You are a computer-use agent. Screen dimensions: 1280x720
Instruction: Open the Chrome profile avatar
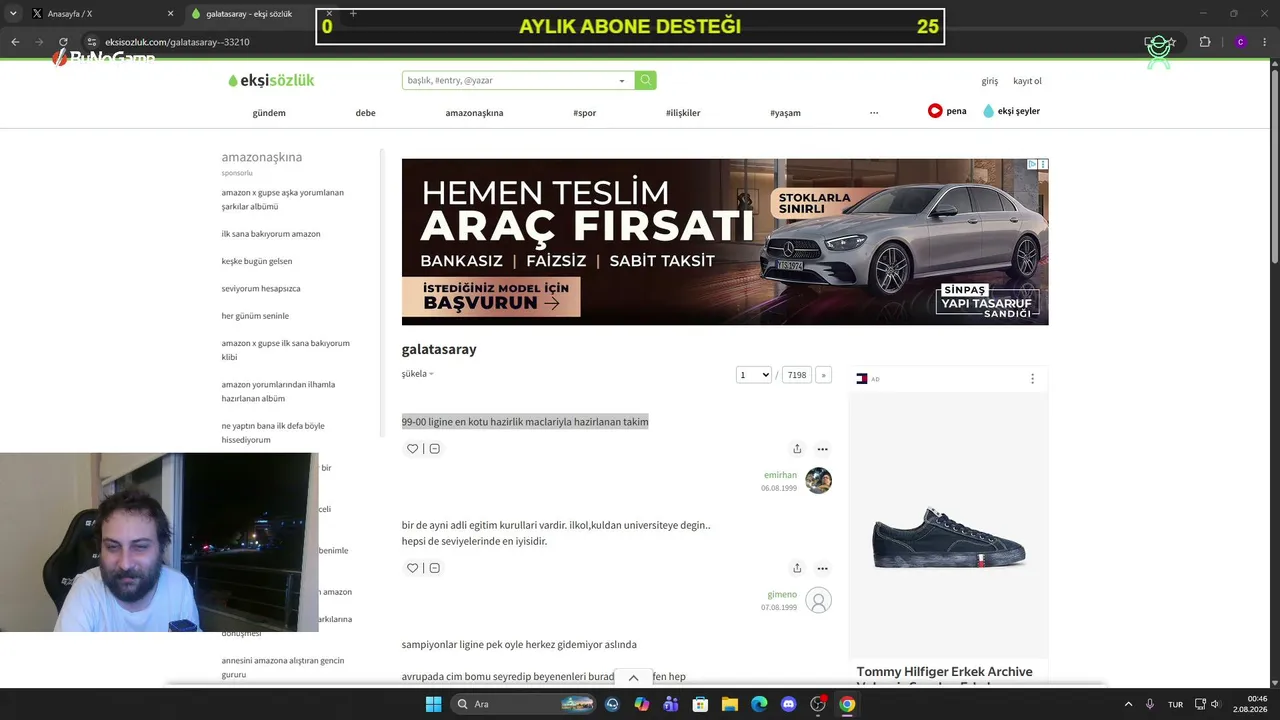(1240, 42)
